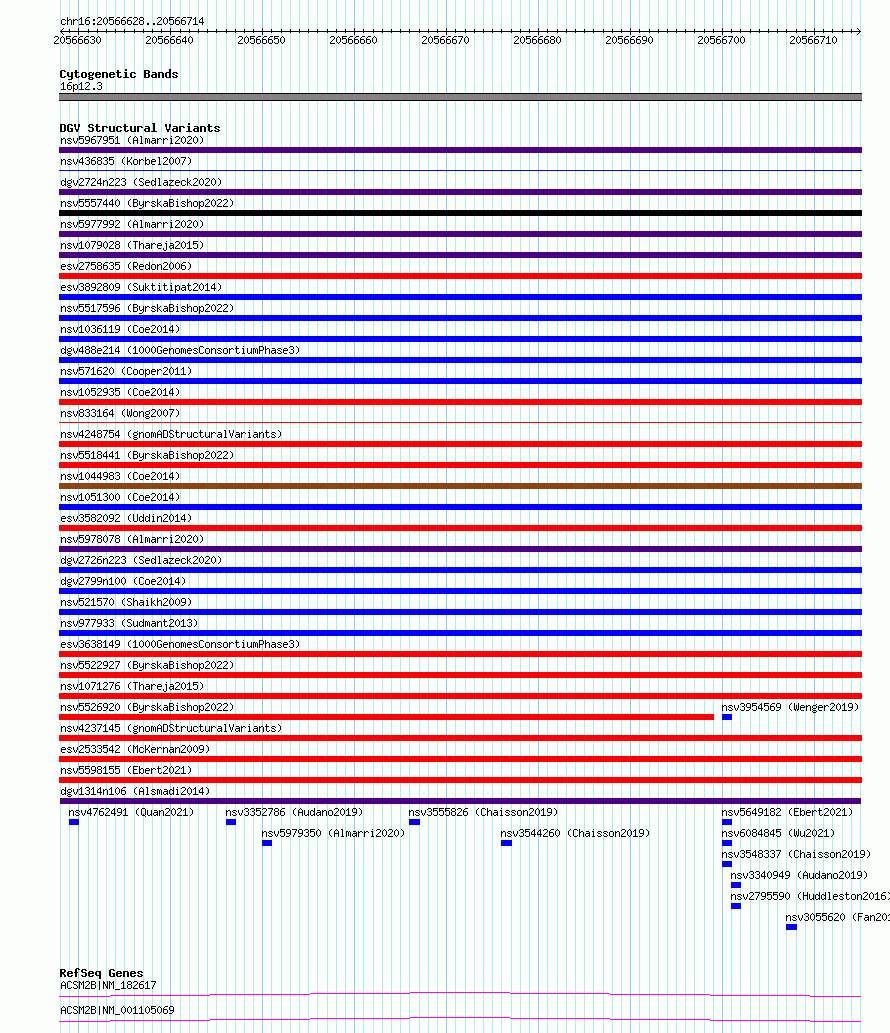
Task: Open dgv2726n223 (Sedlazeck2020) label
Action: point(141,561)
